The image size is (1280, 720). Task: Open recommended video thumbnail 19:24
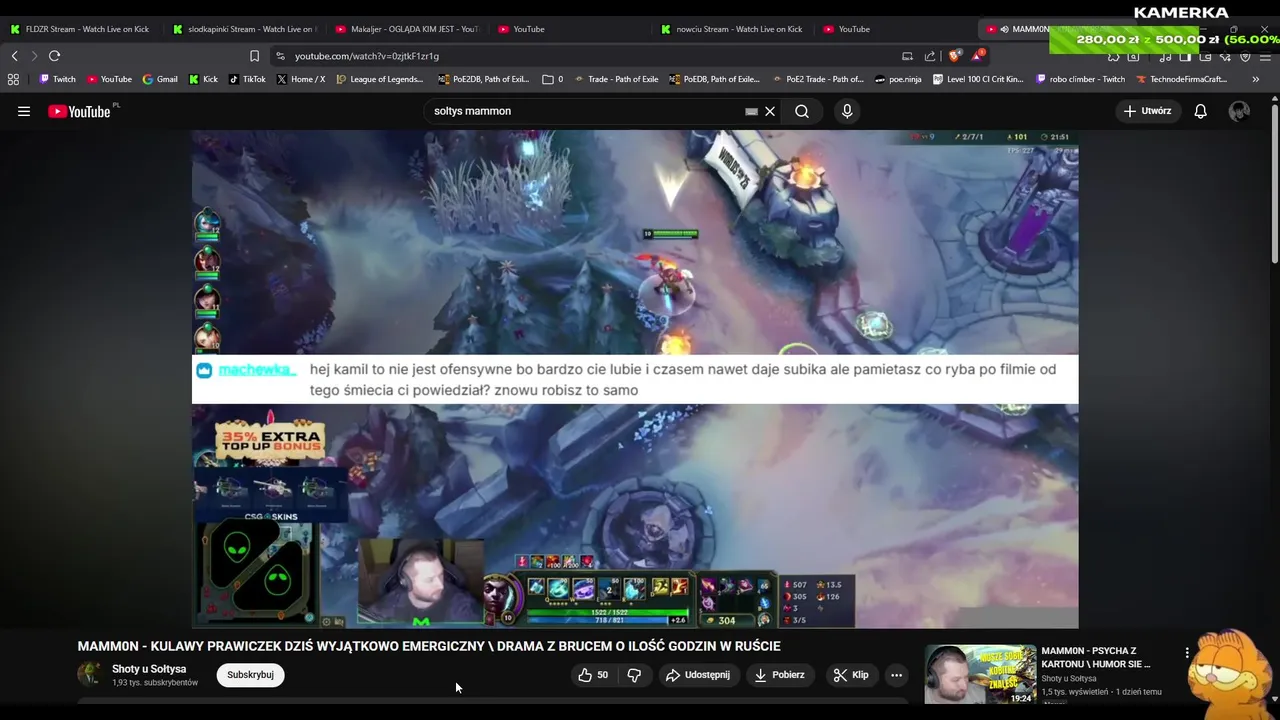click(980, 674)
